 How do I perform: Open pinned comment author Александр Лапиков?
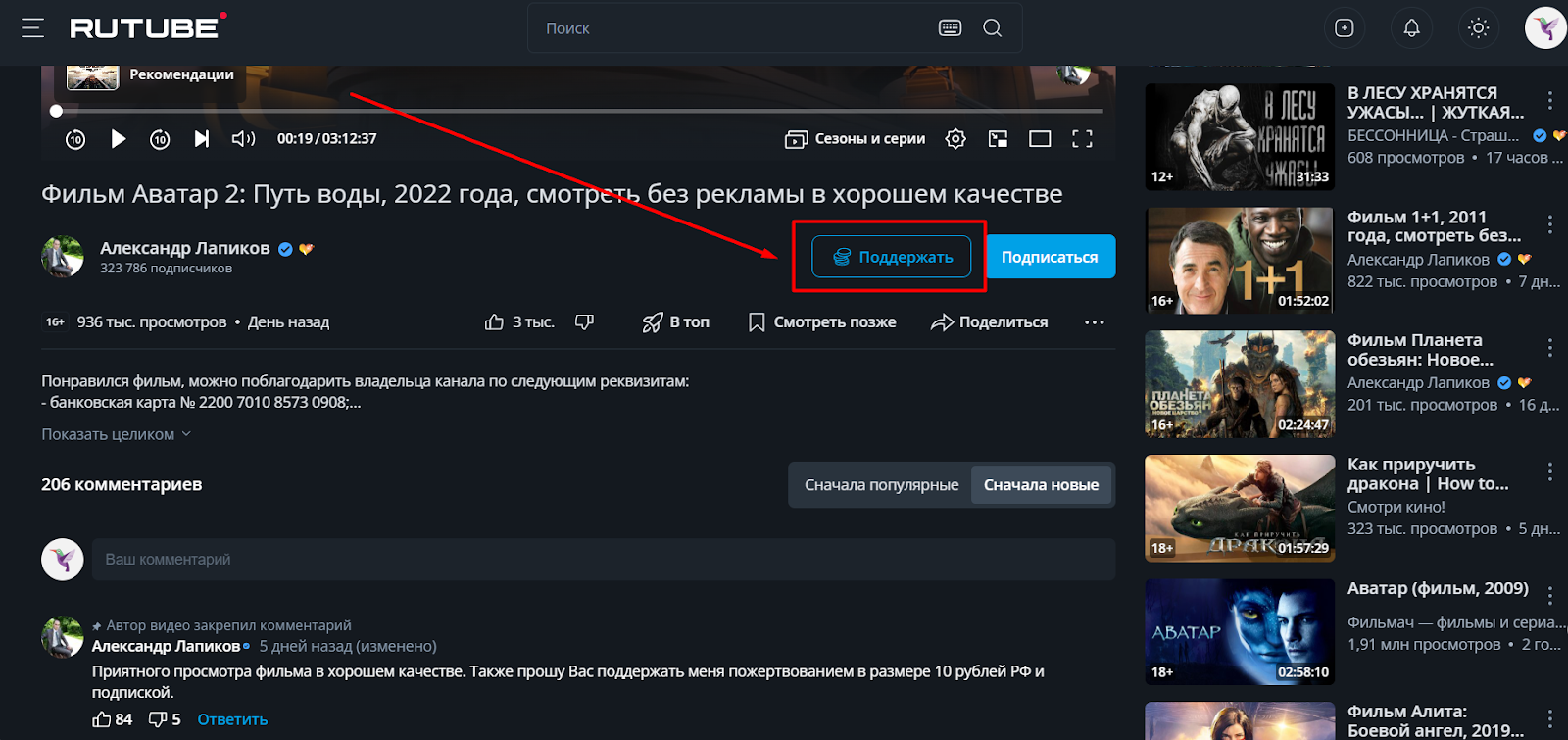click(x=166, y=647)
